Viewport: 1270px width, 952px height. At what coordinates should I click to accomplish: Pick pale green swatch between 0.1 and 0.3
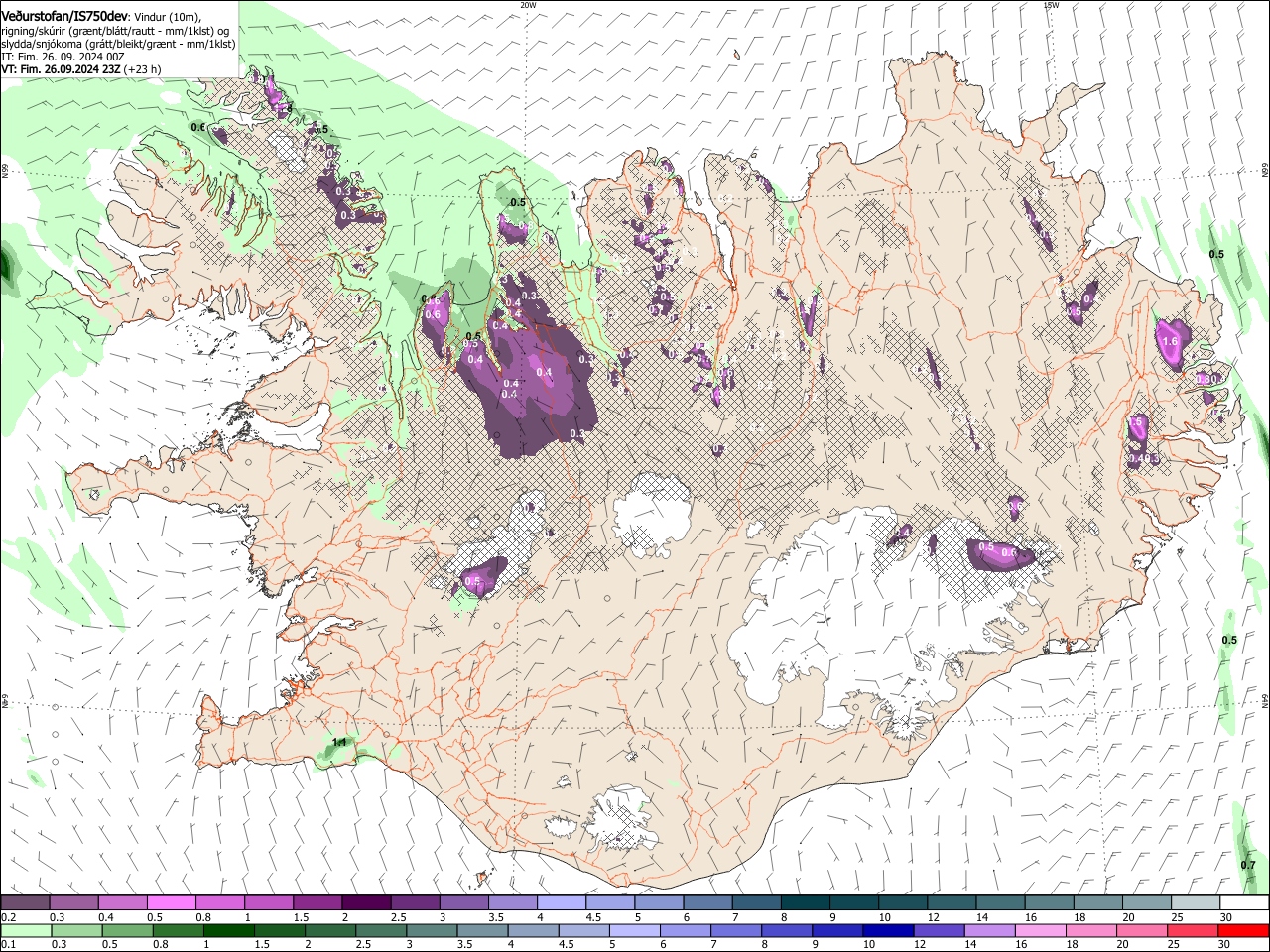(26, 930)
